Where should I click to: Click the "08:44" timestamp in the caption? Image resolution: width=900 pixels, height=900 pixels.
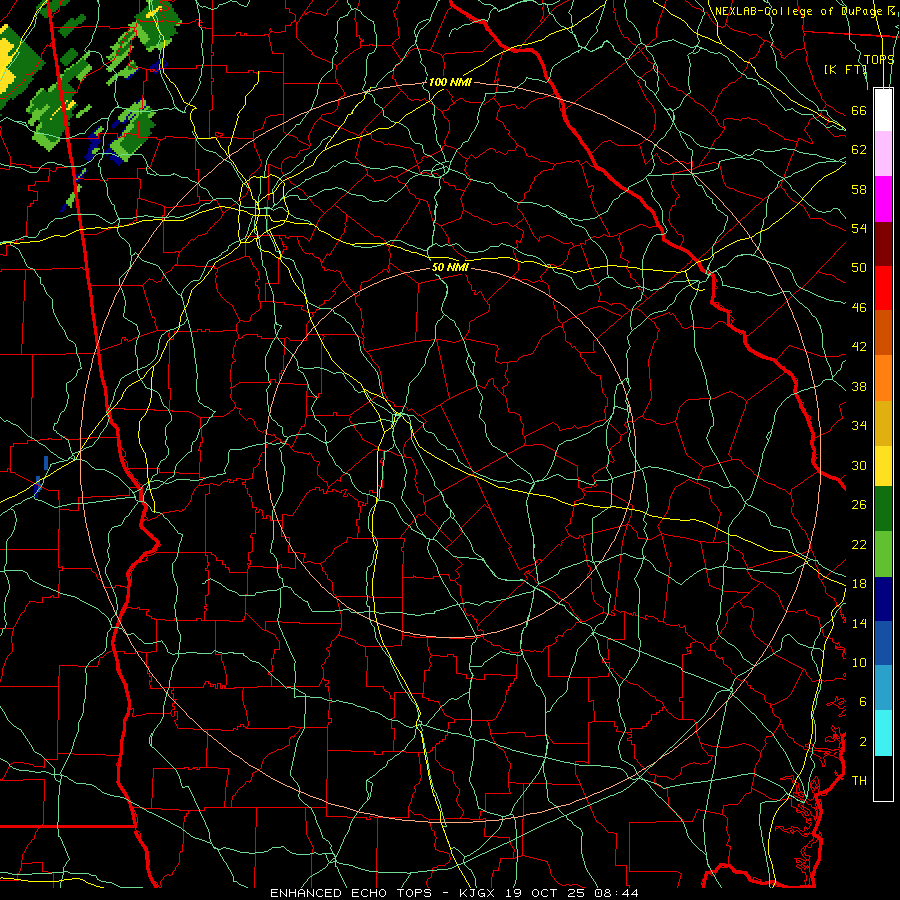(615, 893)
